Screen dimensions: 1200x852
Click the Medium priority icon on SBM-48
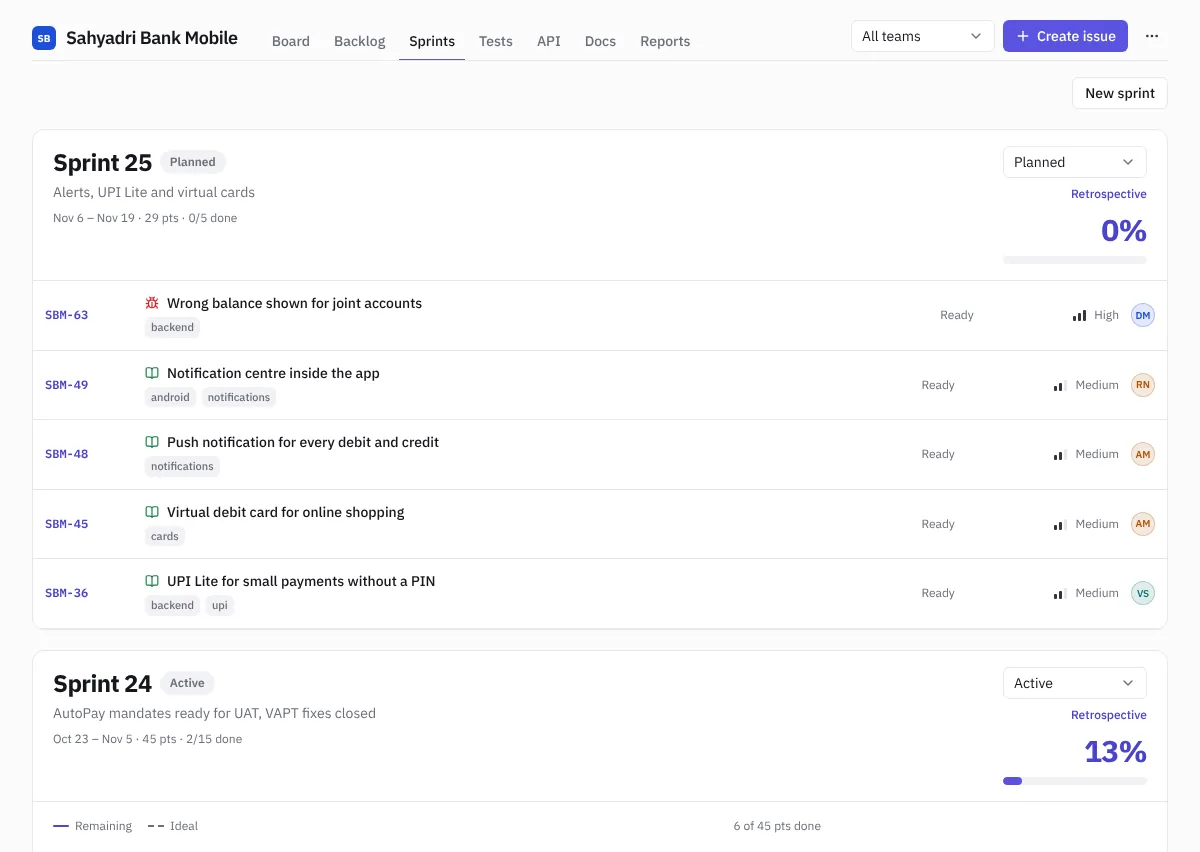[x=1060, y=454]
